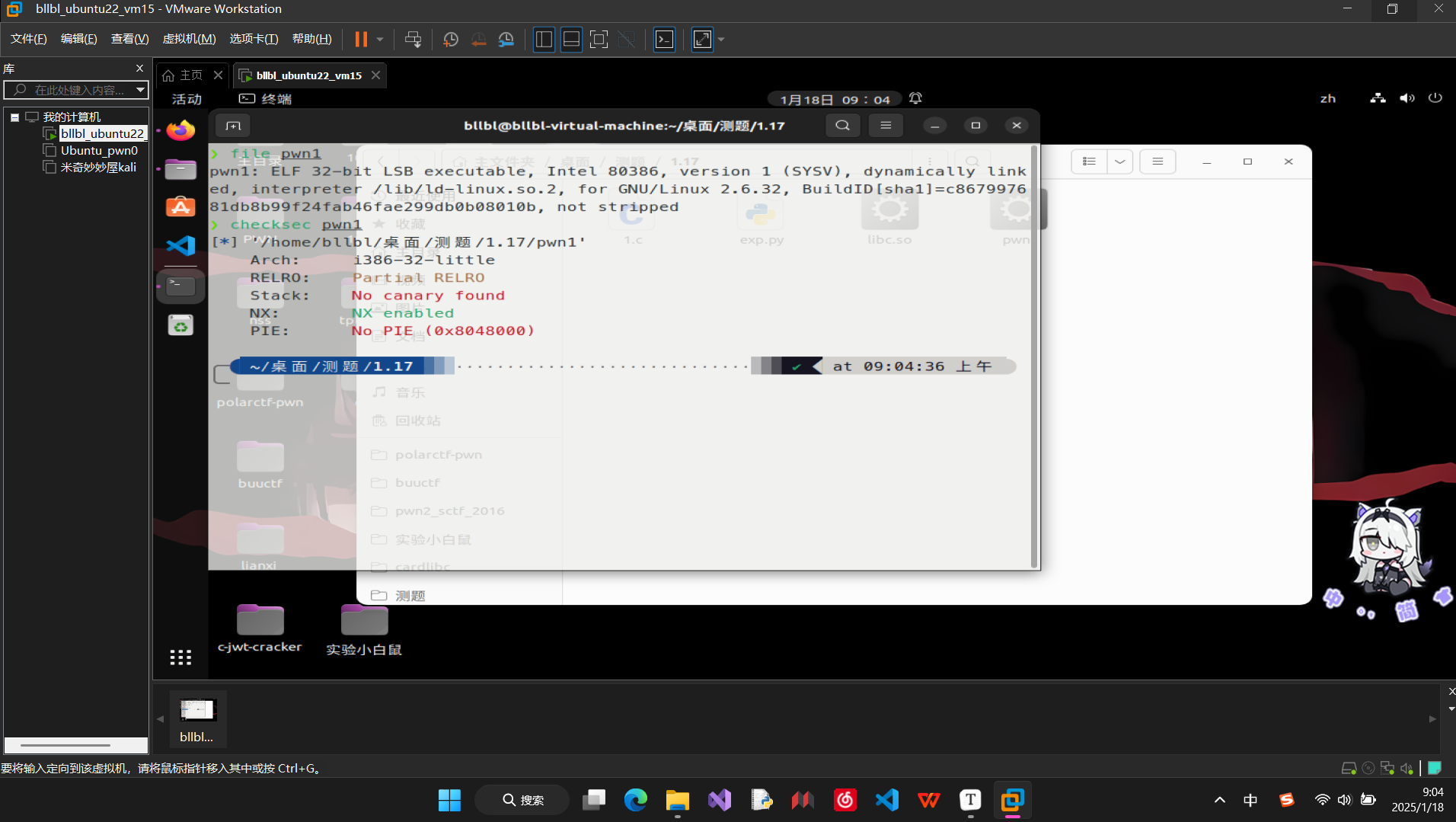This screenshot has height=822, width=1456.
Task: Open Windows Start menu
Action: coord(449,800)
